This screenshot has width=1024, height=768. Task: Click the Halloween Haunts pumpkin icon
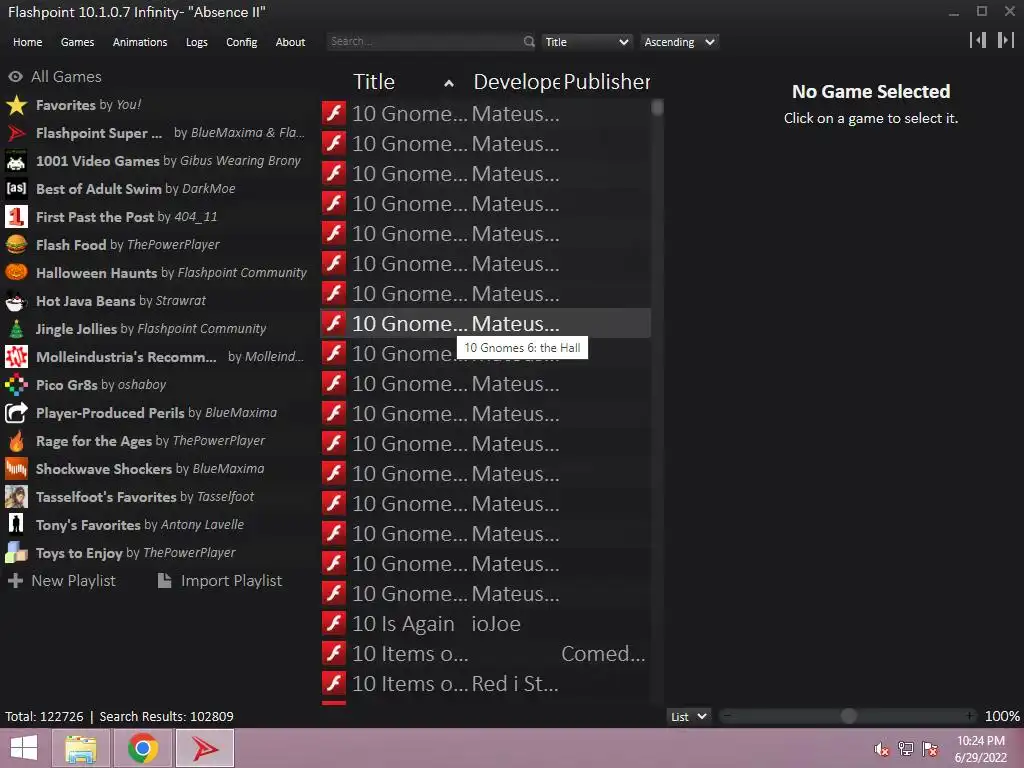tap(16, 272)
